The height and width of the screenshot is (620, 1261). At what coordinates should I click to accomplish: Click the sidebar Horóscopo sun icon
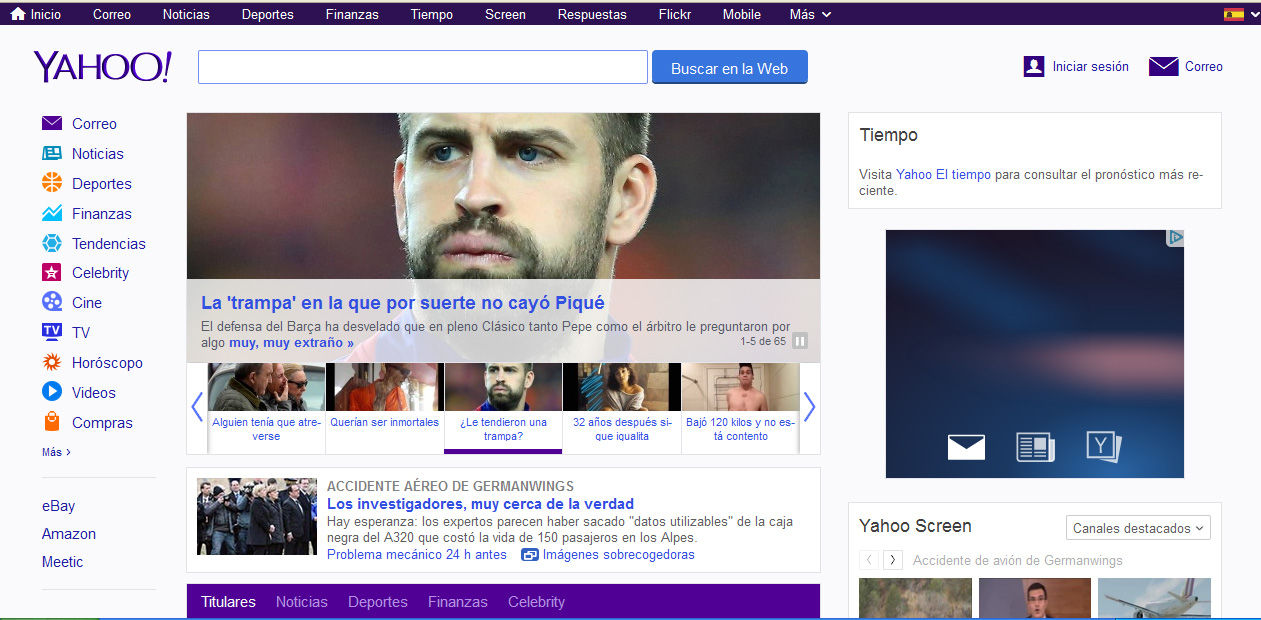52,362
